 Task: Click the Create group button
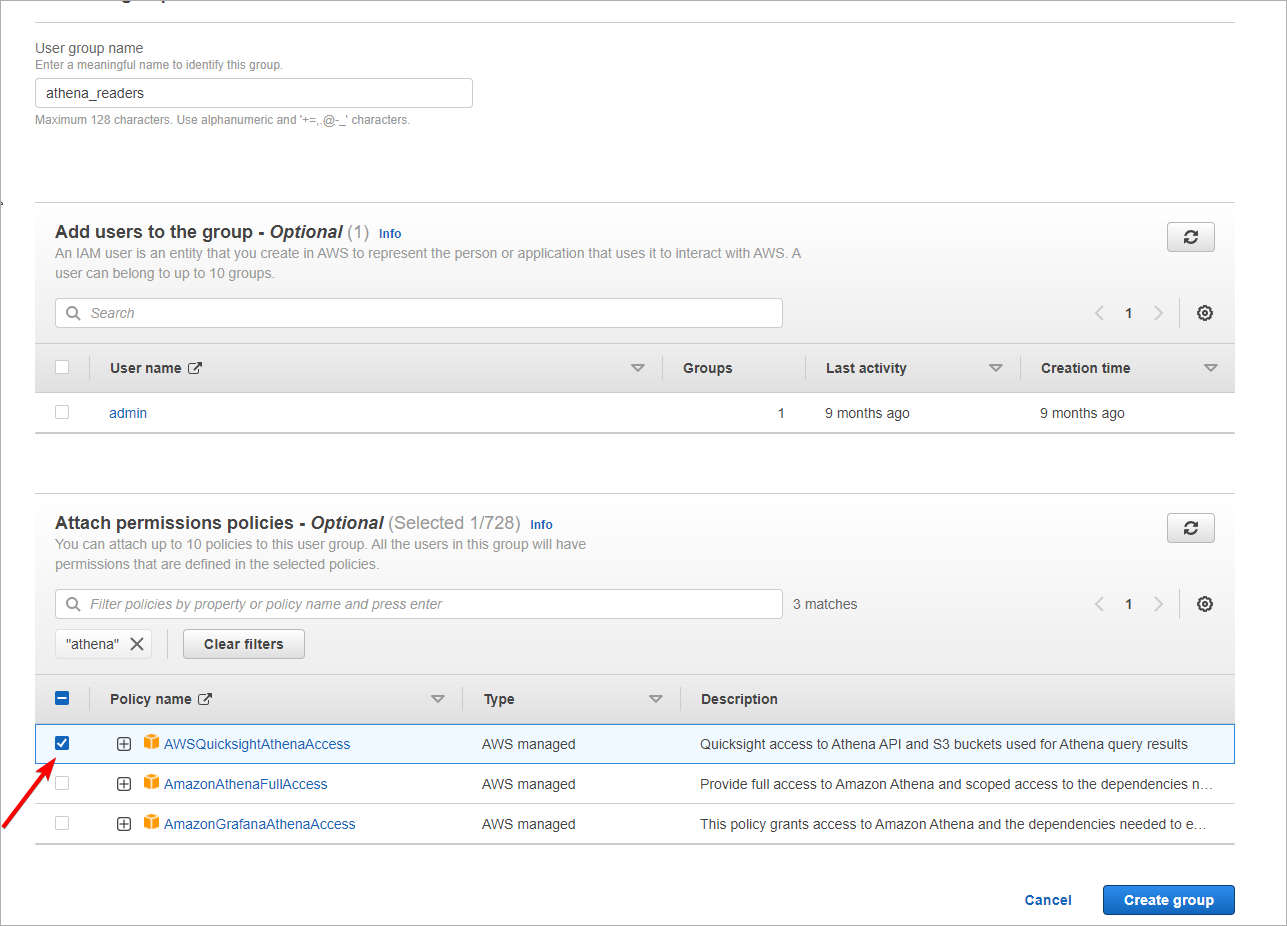(1168, 899)
